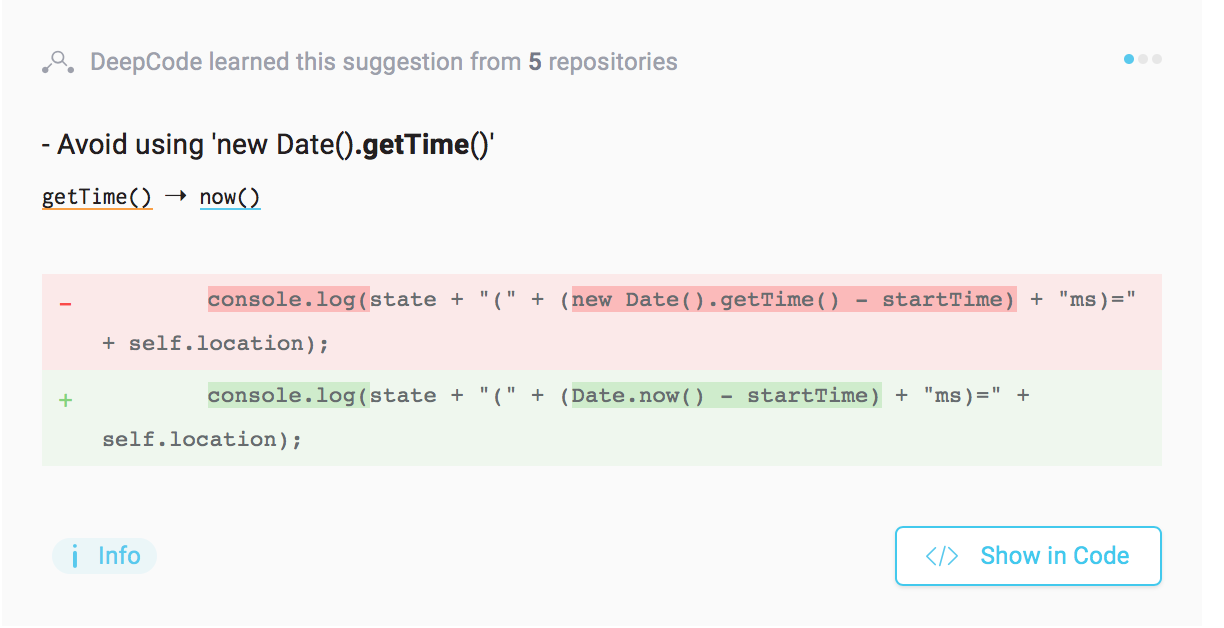Screen dimensions: 1224x628
Task: Click green-highlighted console.log in added line
Action: (288, 395)
